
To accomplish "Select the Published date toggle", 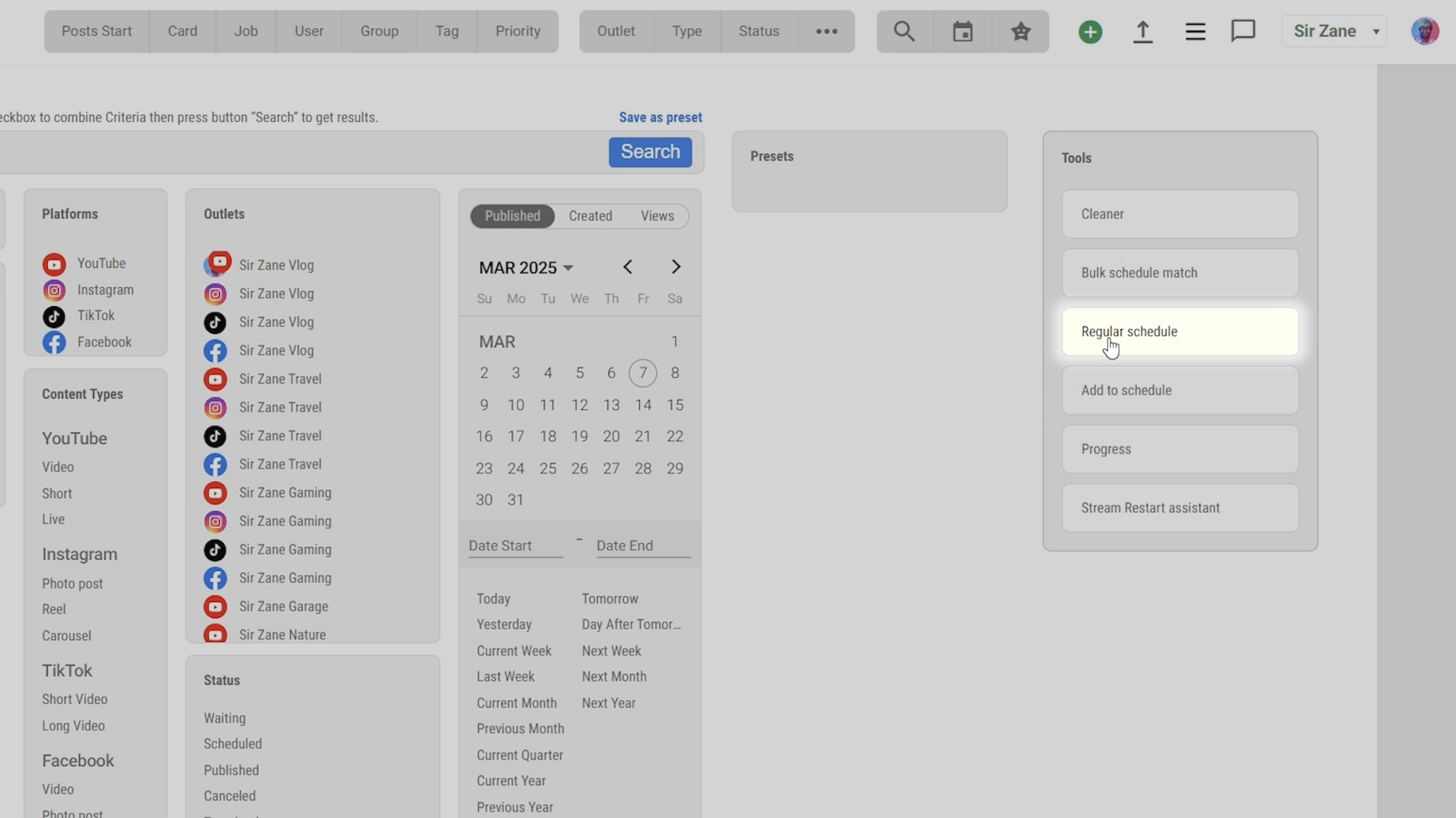I will coord(512,216).
